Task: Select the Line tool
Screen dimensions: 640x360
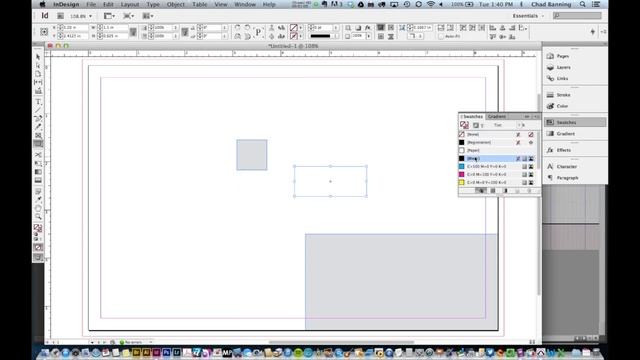Action: pyautogui.click(x=38, y=110)
